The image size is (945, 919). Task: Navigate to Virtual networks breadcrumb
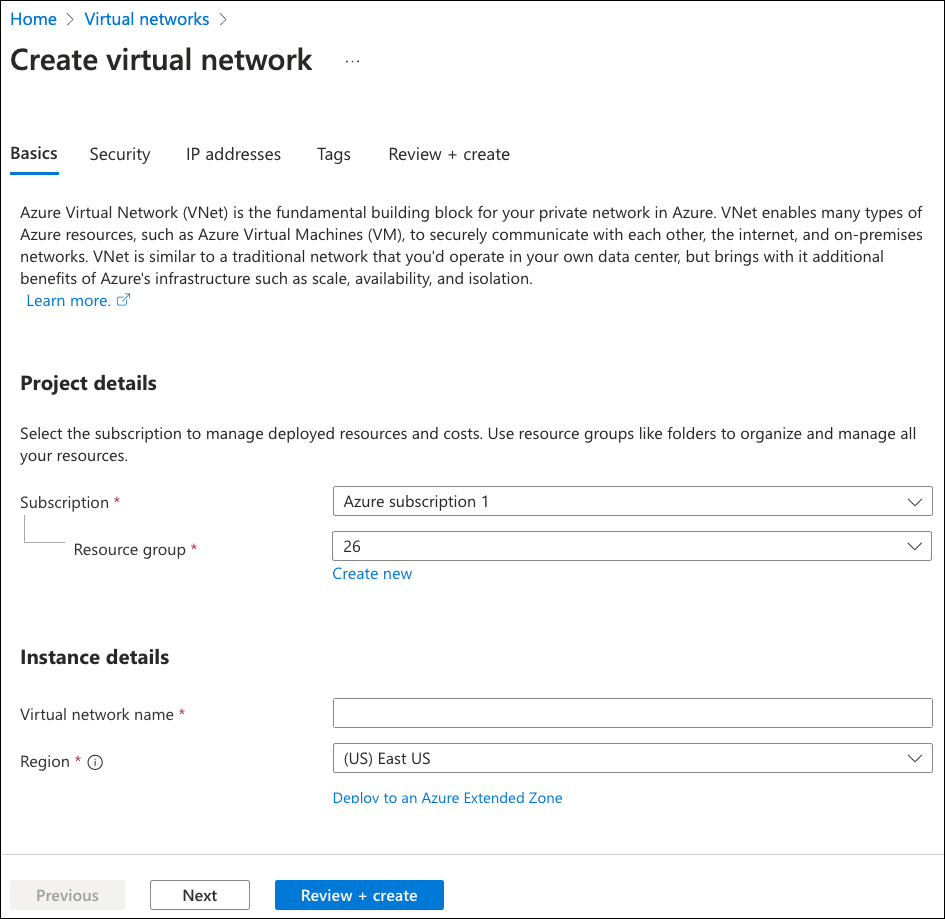(x=147, y=19)
